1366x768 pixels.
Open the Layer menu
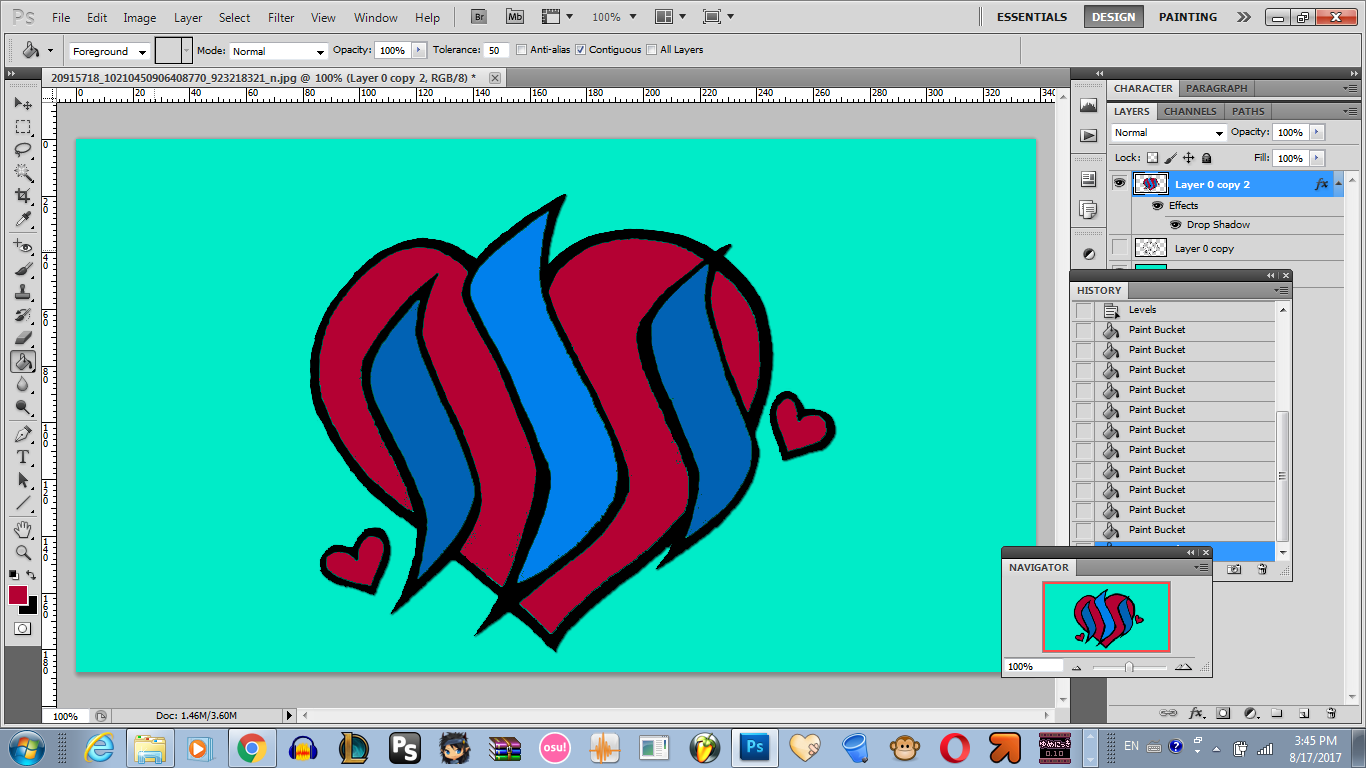click(x=188, y=18)
